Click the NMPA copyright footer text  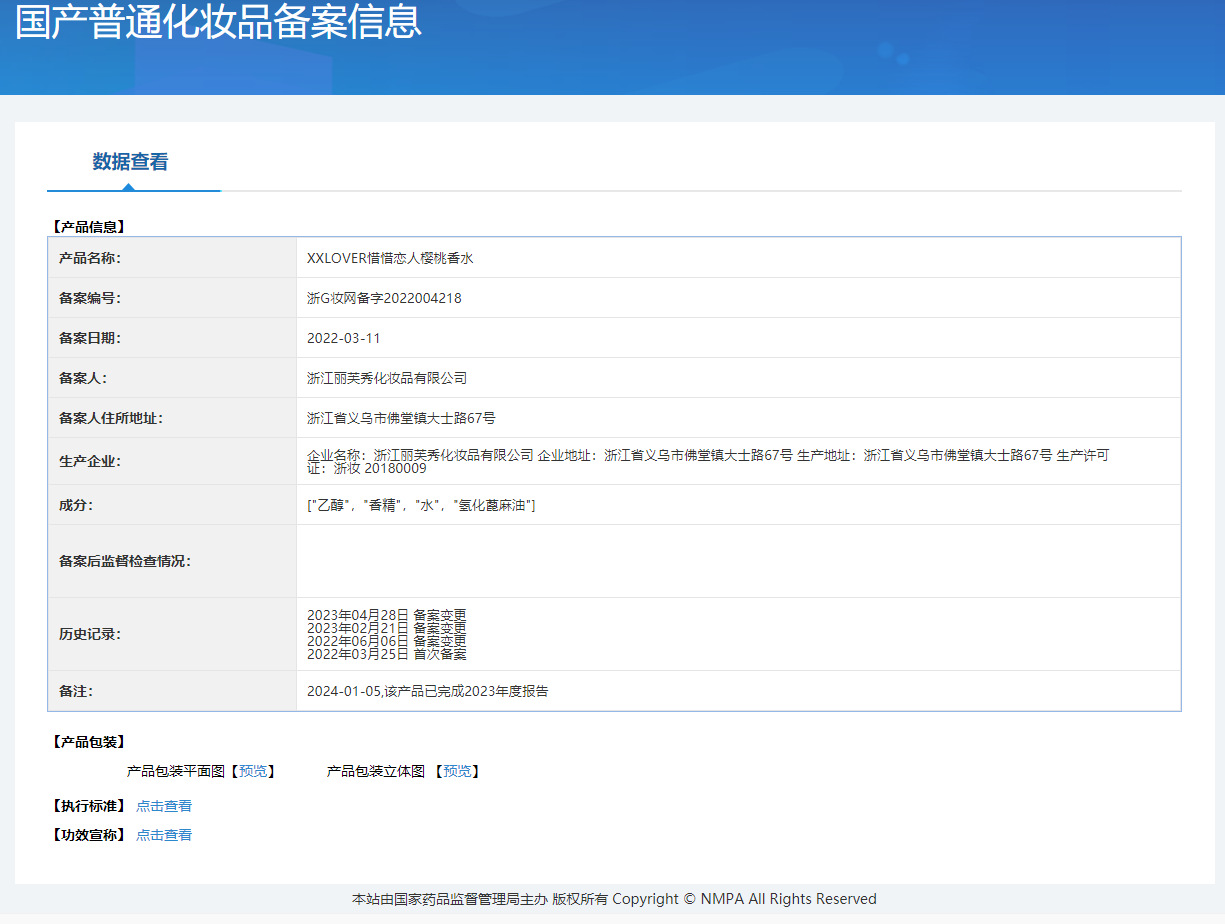614,899
